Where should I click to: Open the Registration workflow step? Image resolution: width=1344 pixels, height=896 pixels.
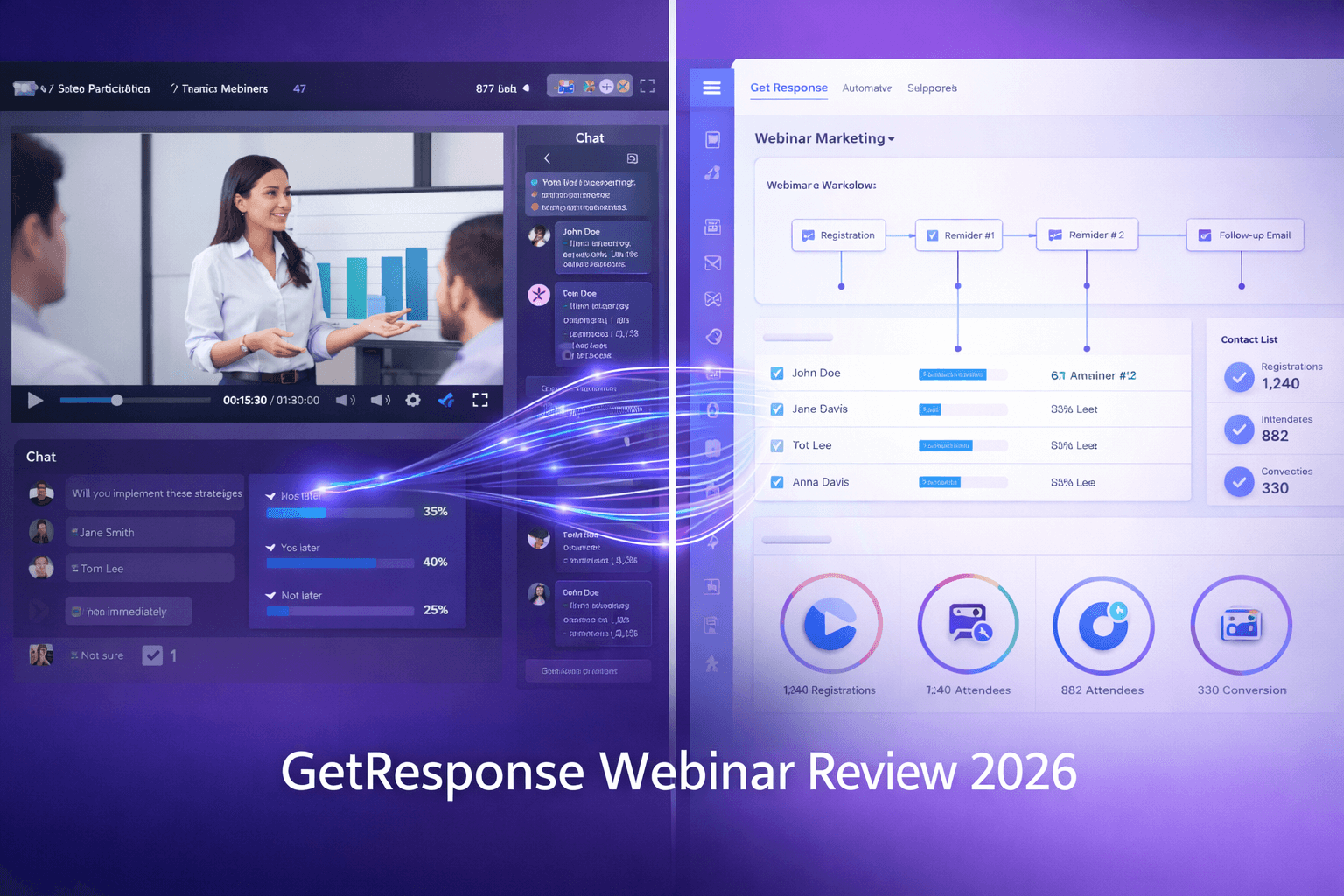coord(838,234)
